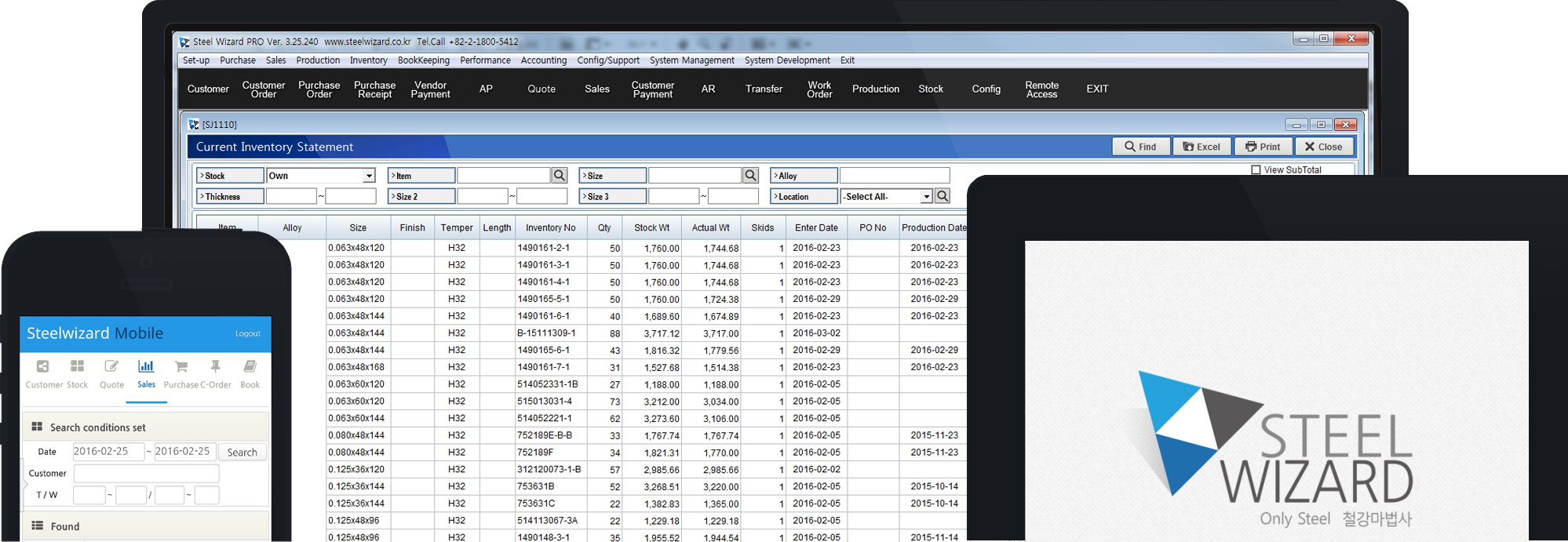Click the mobile start date 2016-02-25 field
The image size is (1568, 542).
(x=108, y=452)
